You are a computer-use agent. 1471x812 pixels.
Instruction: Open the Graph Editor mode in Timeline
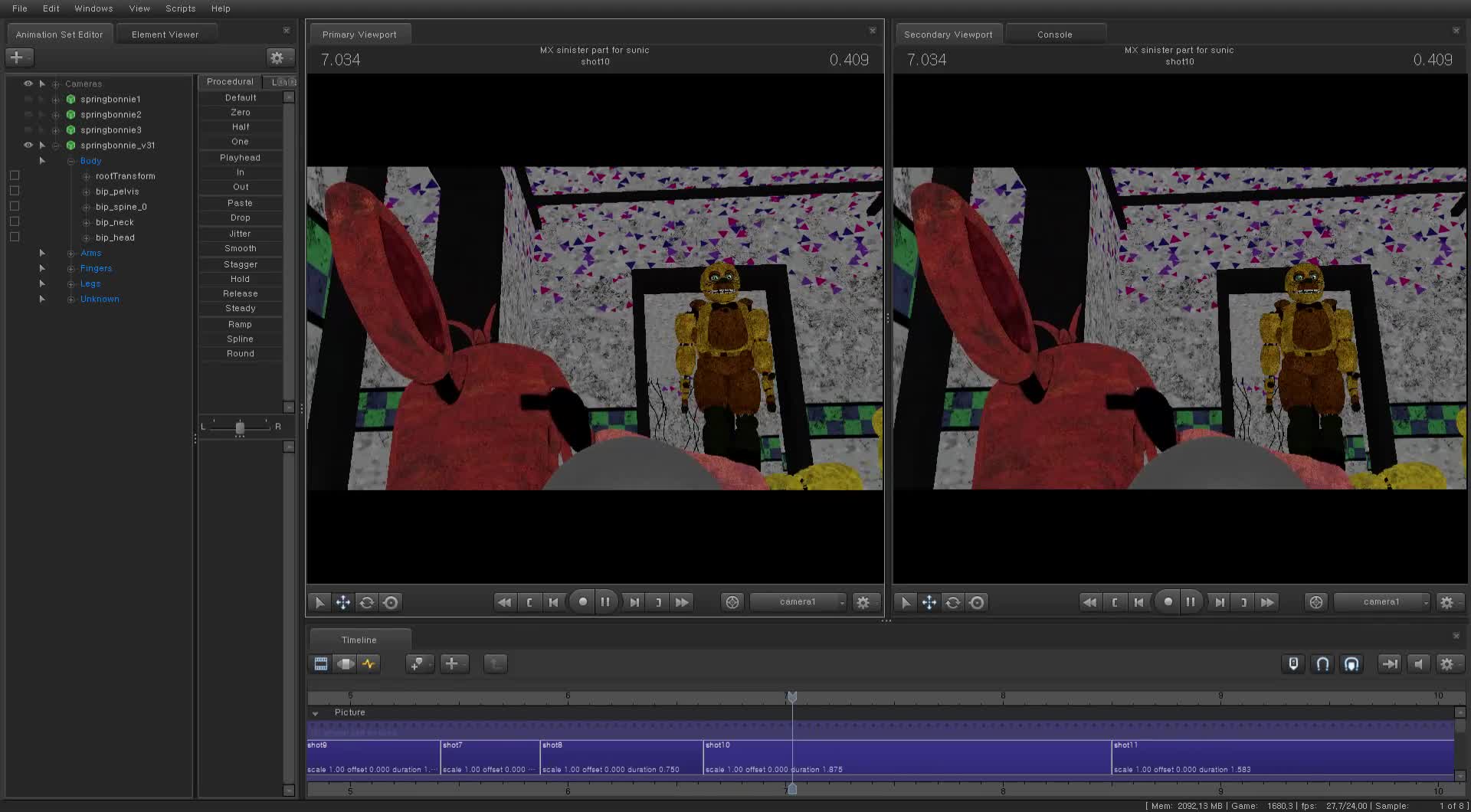pos(369,664)
